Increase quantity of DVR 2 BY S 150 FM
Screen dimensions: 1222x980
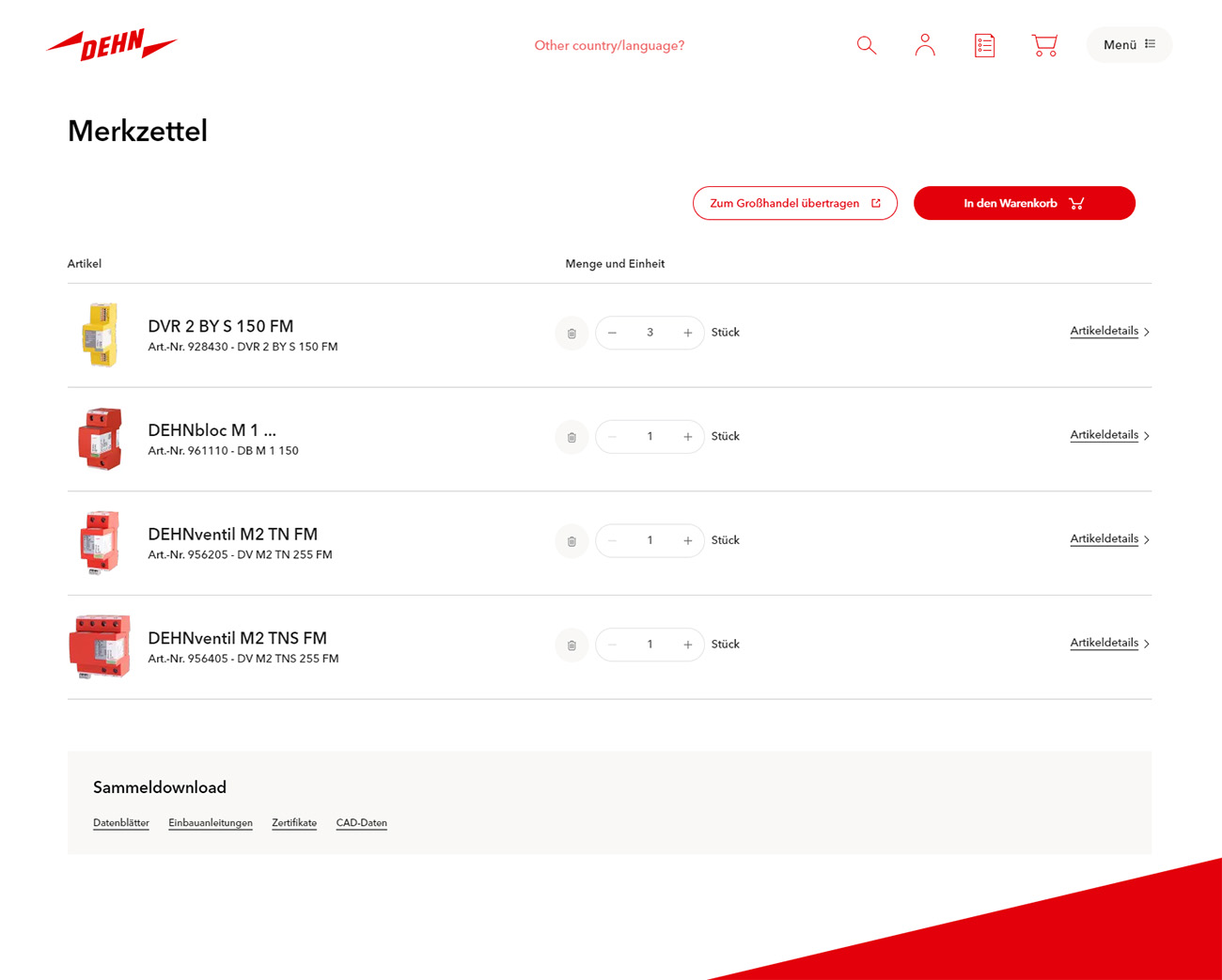pos(688,333)
